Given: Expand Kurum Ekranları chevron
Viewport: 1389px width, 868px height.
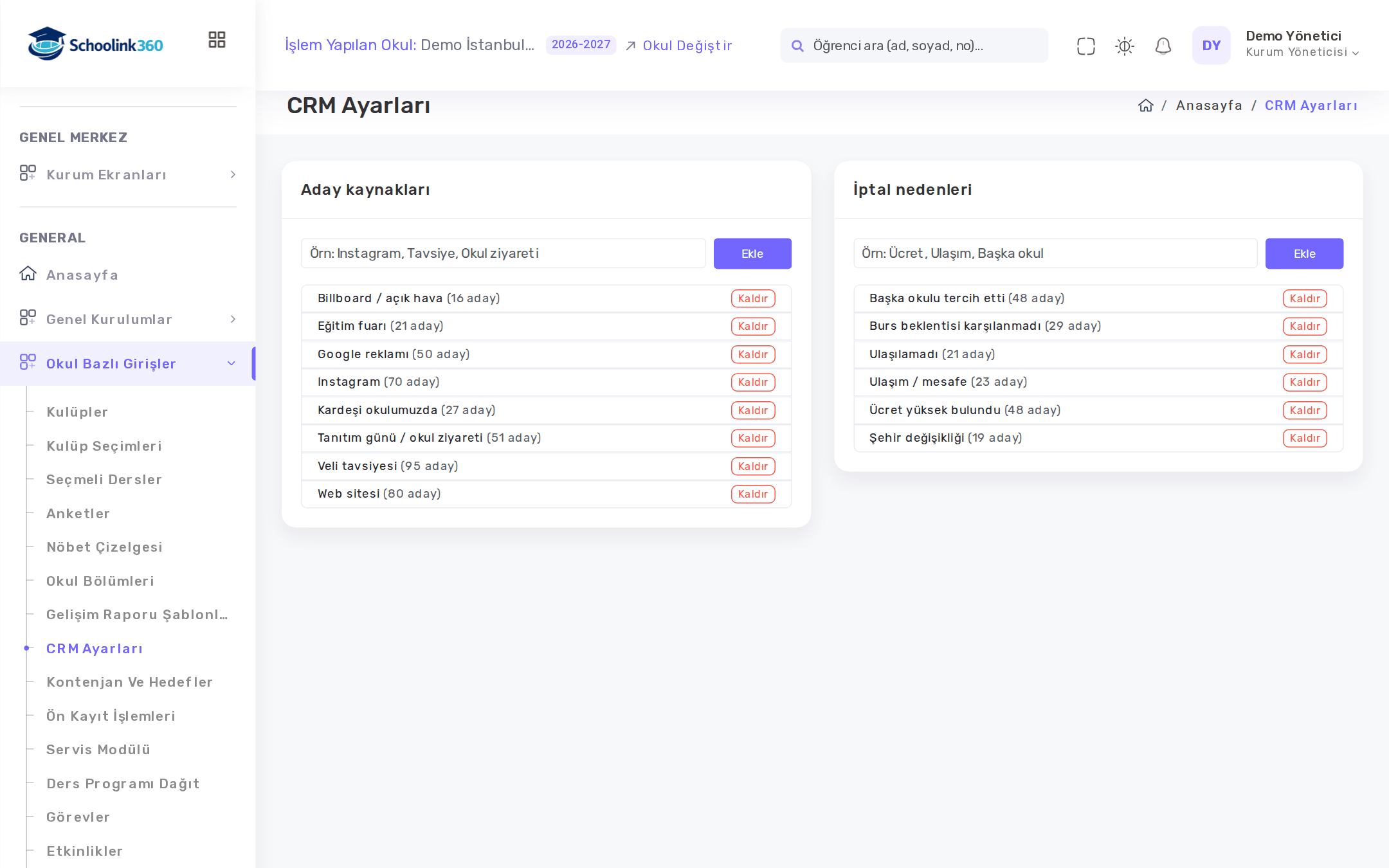Looking at the screenshot, I should tap(233, 174).
